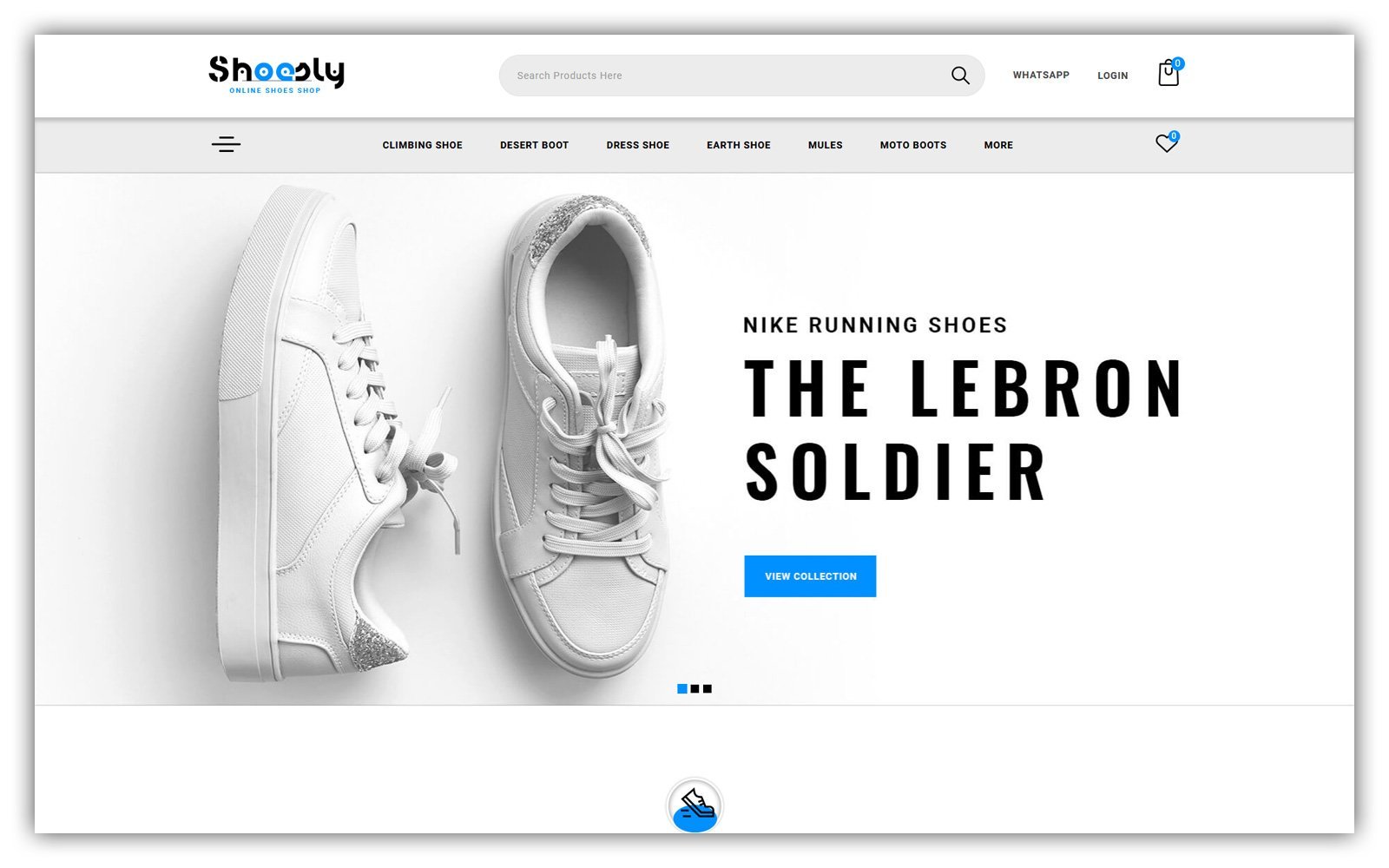Open the WhatsApp link
1389x868 pixels.
point(1041,76)
